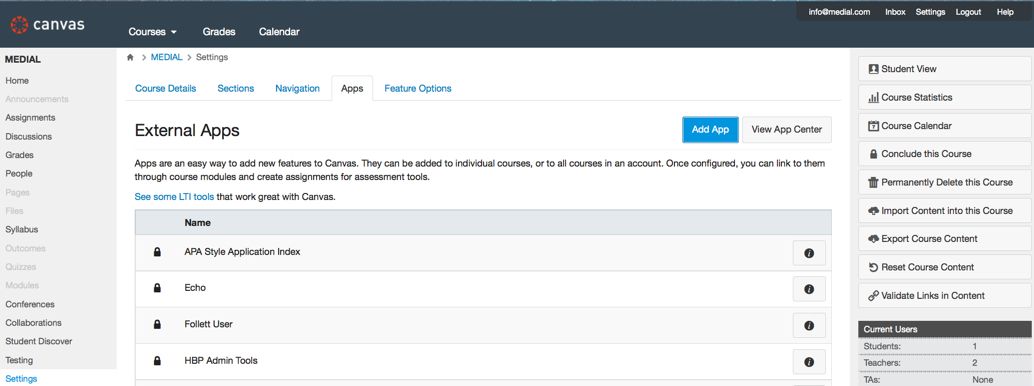Open info for Follett User app
Viewport: 1034px width, 386px height.
pos(809,325)
